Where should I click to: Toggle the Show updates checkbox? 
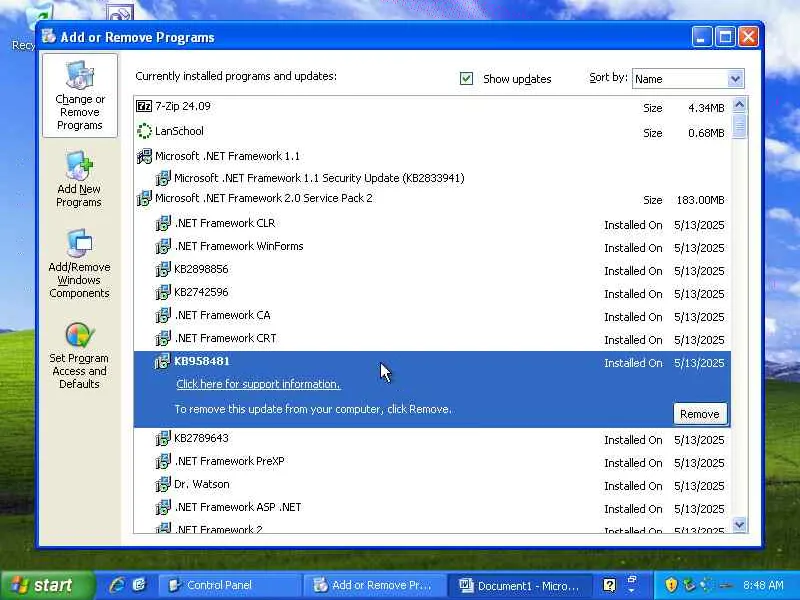click(466, 79)
